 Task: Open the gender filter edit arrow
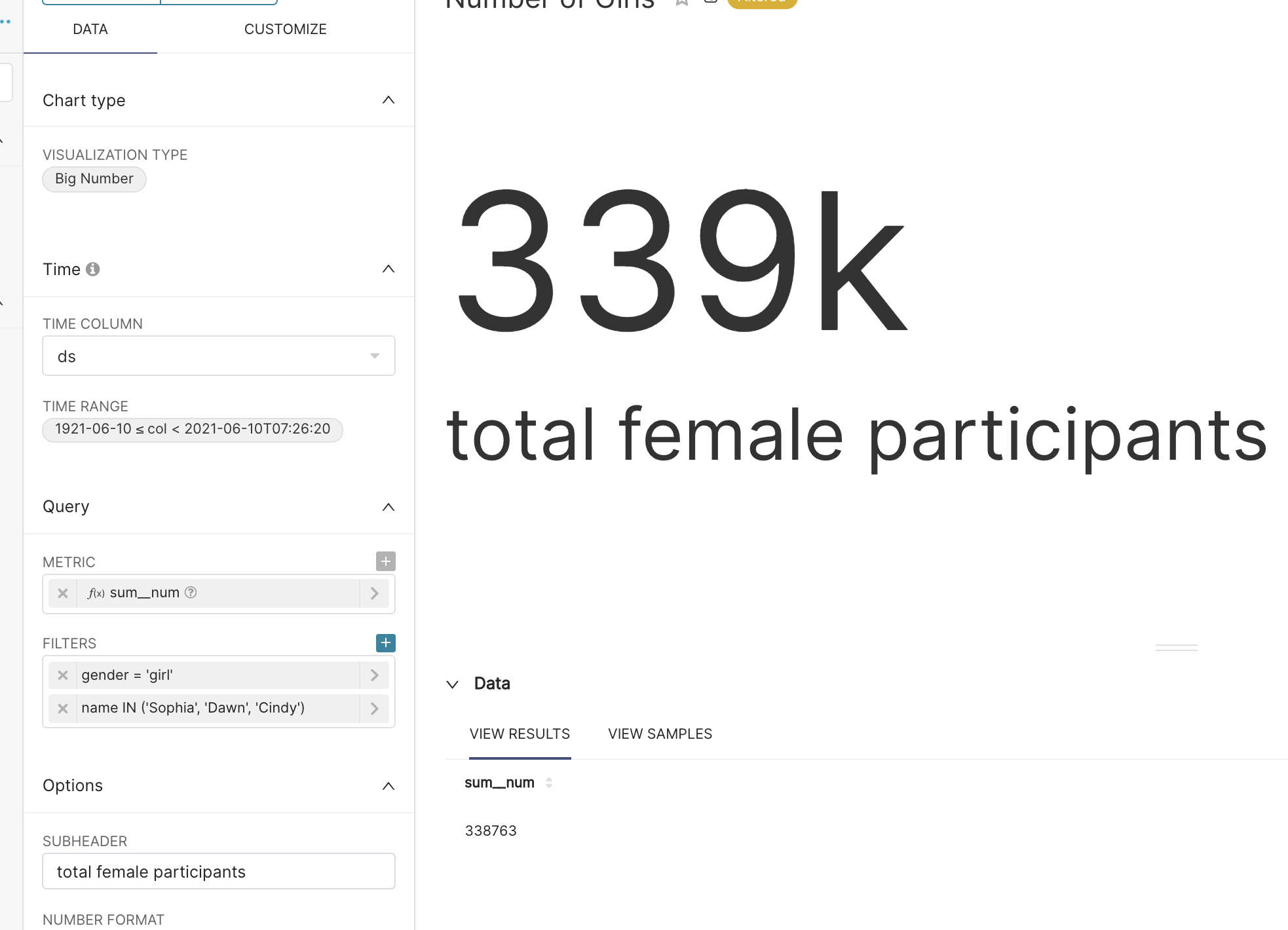pyautogui.click(x=374, y=675)
